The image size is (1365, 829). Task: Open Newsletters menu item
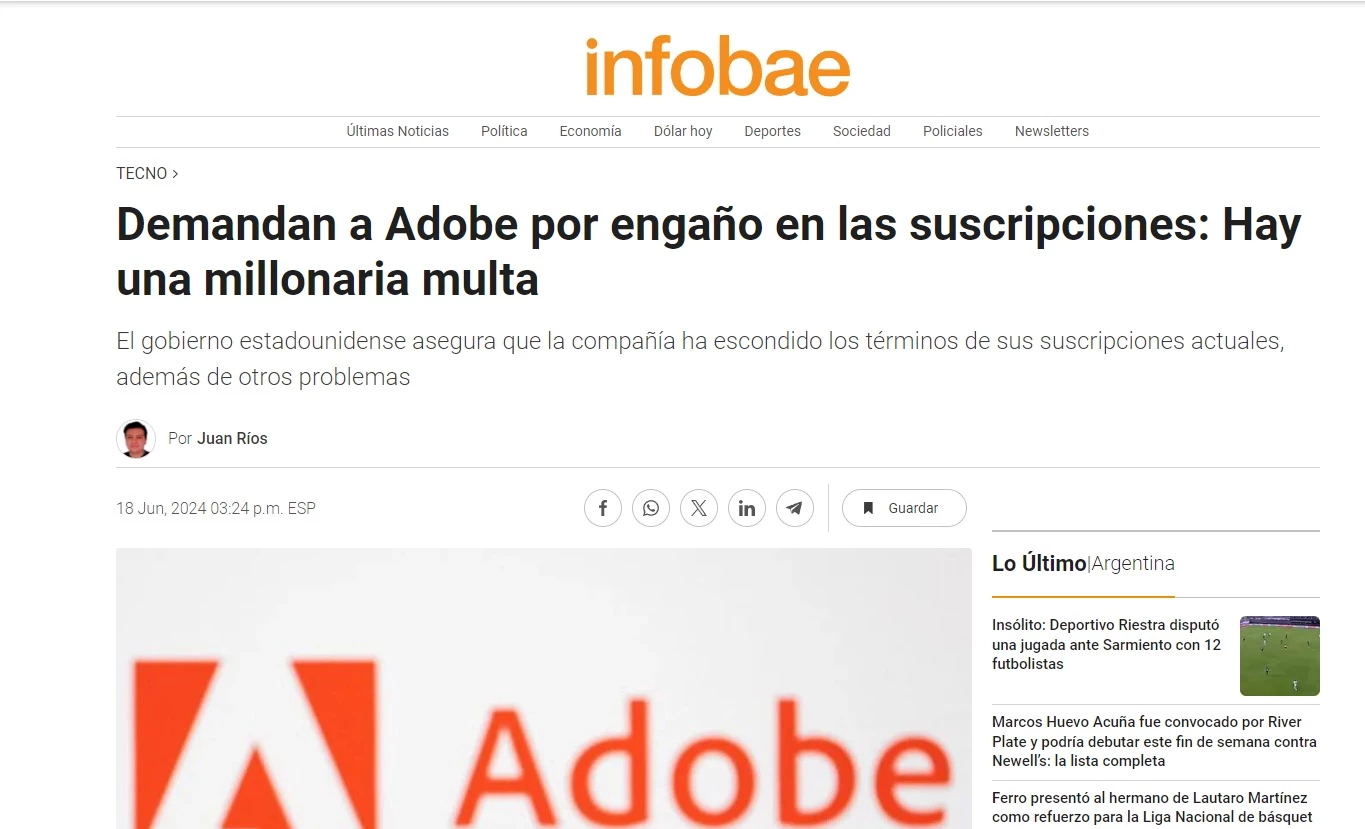pos(1052,131)
